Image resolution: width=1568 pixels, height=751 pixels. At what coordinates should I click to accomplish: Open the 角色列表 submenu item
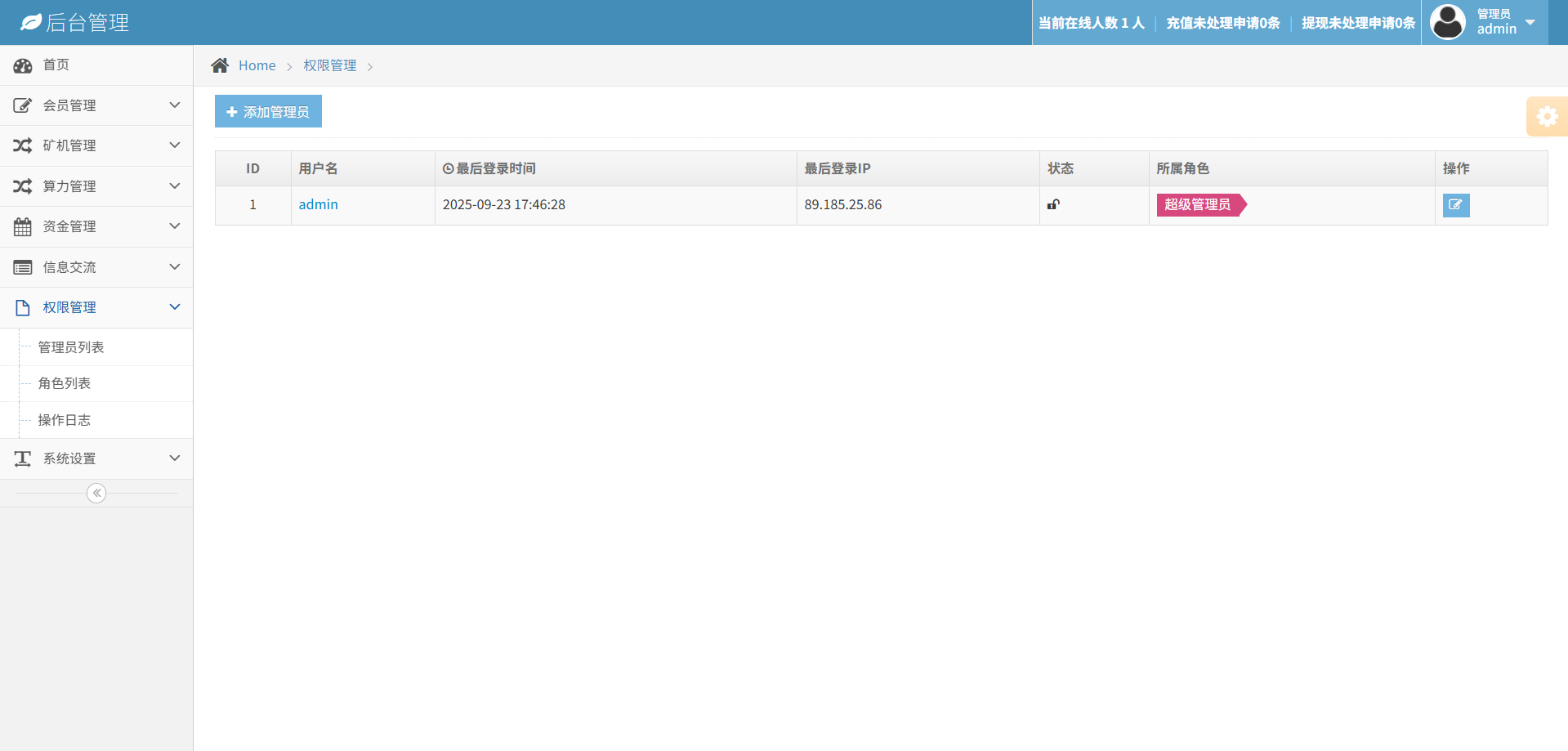[x=65, y=383]
